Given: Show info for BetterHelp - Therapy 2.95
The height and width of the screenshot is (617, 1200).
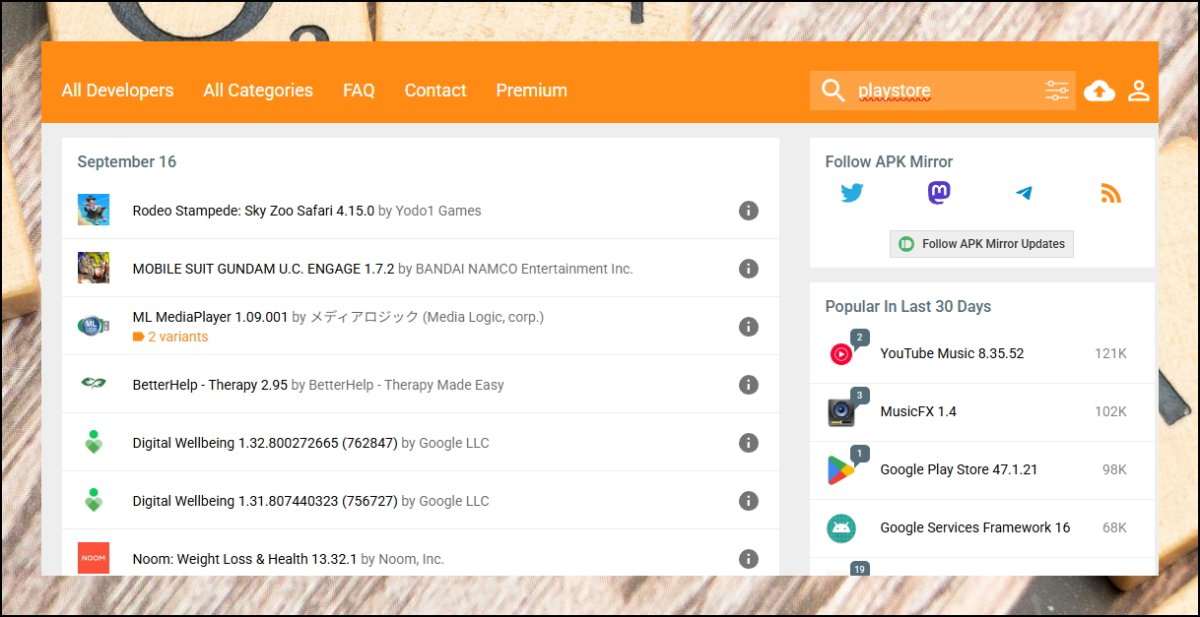Looking at the screenshot, I should pos(748,385).
